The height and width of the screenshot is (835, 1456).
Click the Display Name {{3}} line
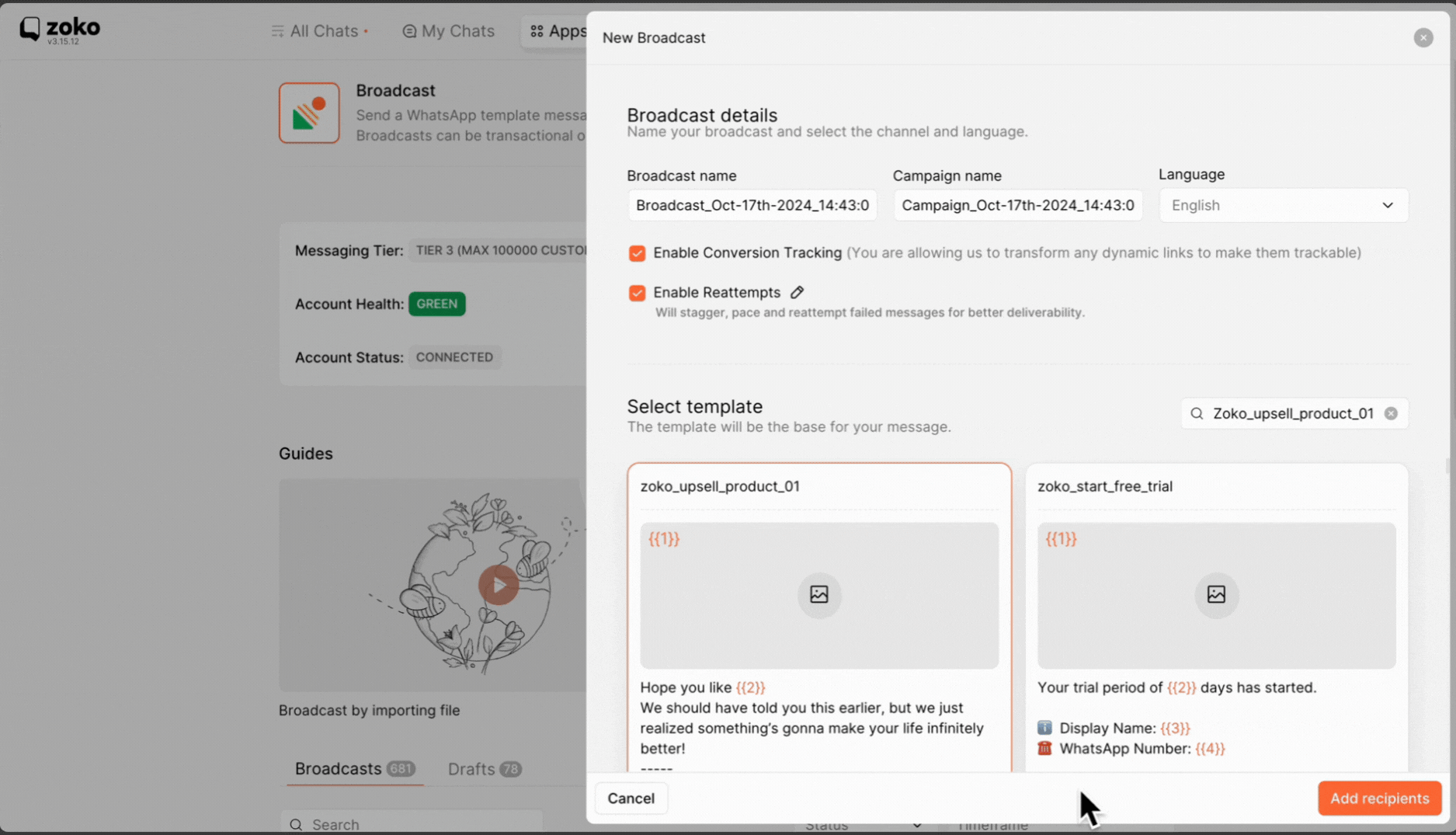[1114, 728]
